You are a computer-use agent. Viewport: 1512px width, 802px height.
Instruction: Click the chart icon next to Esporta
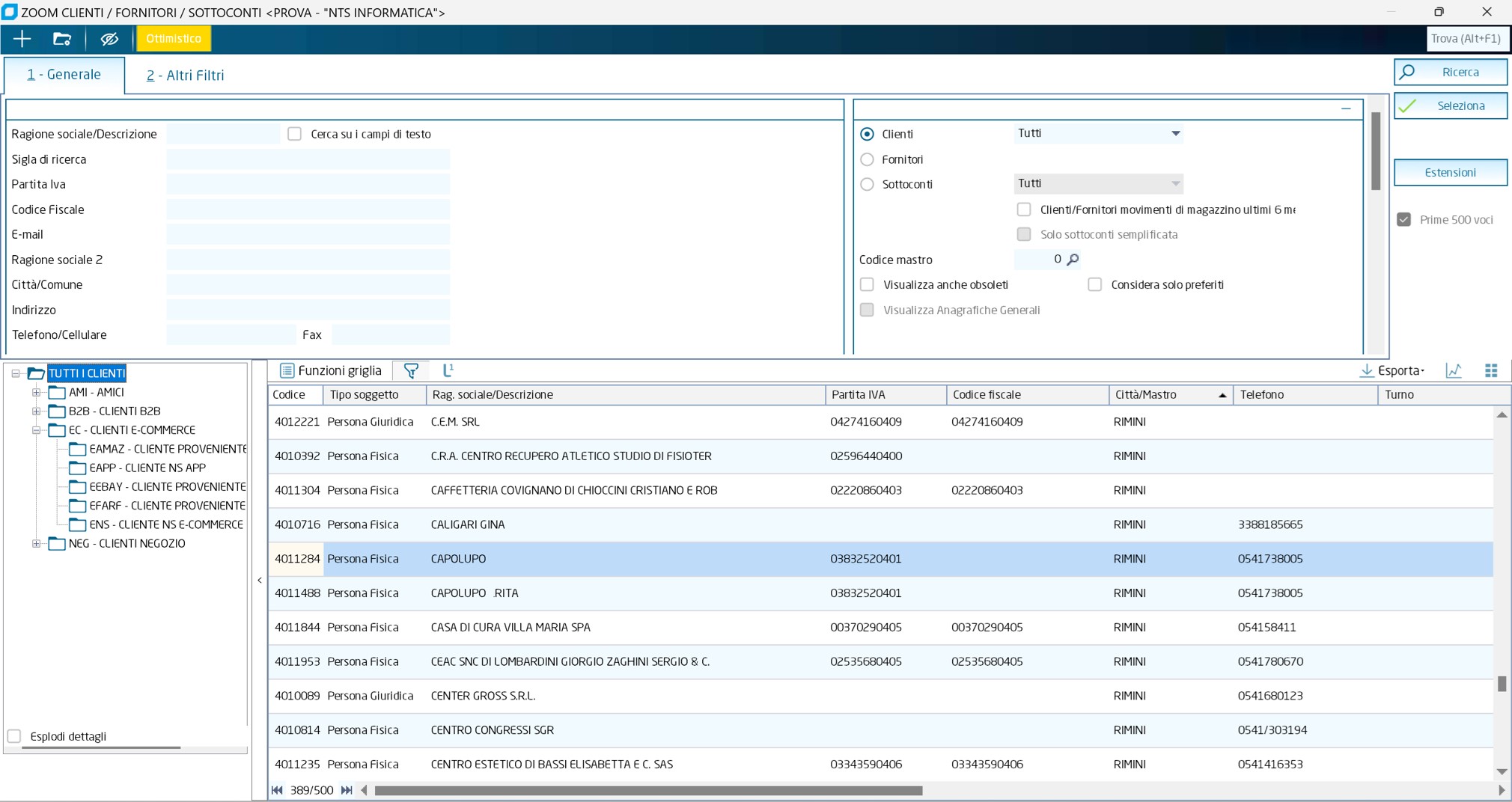click(x=1454, y=370)
